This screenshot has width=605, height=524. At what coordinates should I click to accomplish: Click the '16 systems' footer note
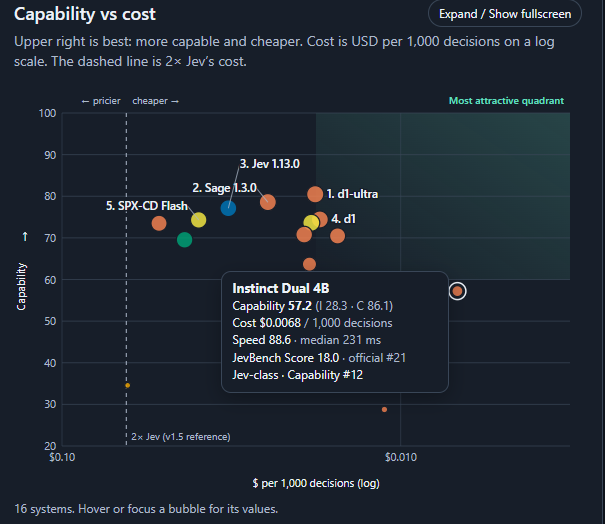tap(146, 509)
